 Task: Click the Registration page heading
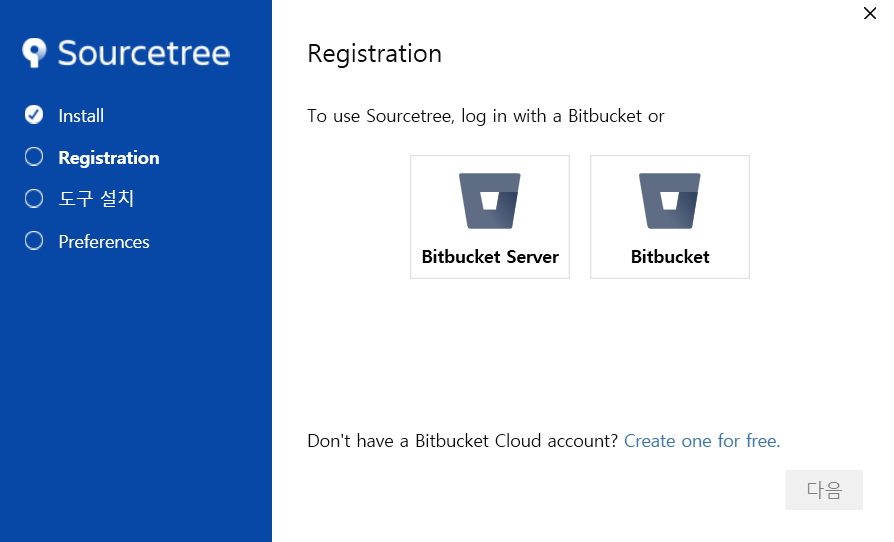point(375,54)
